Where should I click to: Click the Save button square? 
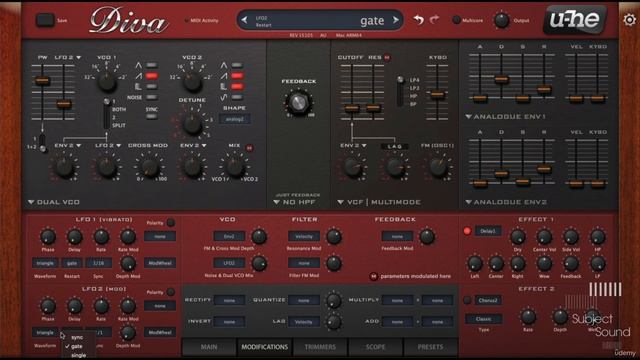coord(45,20)
